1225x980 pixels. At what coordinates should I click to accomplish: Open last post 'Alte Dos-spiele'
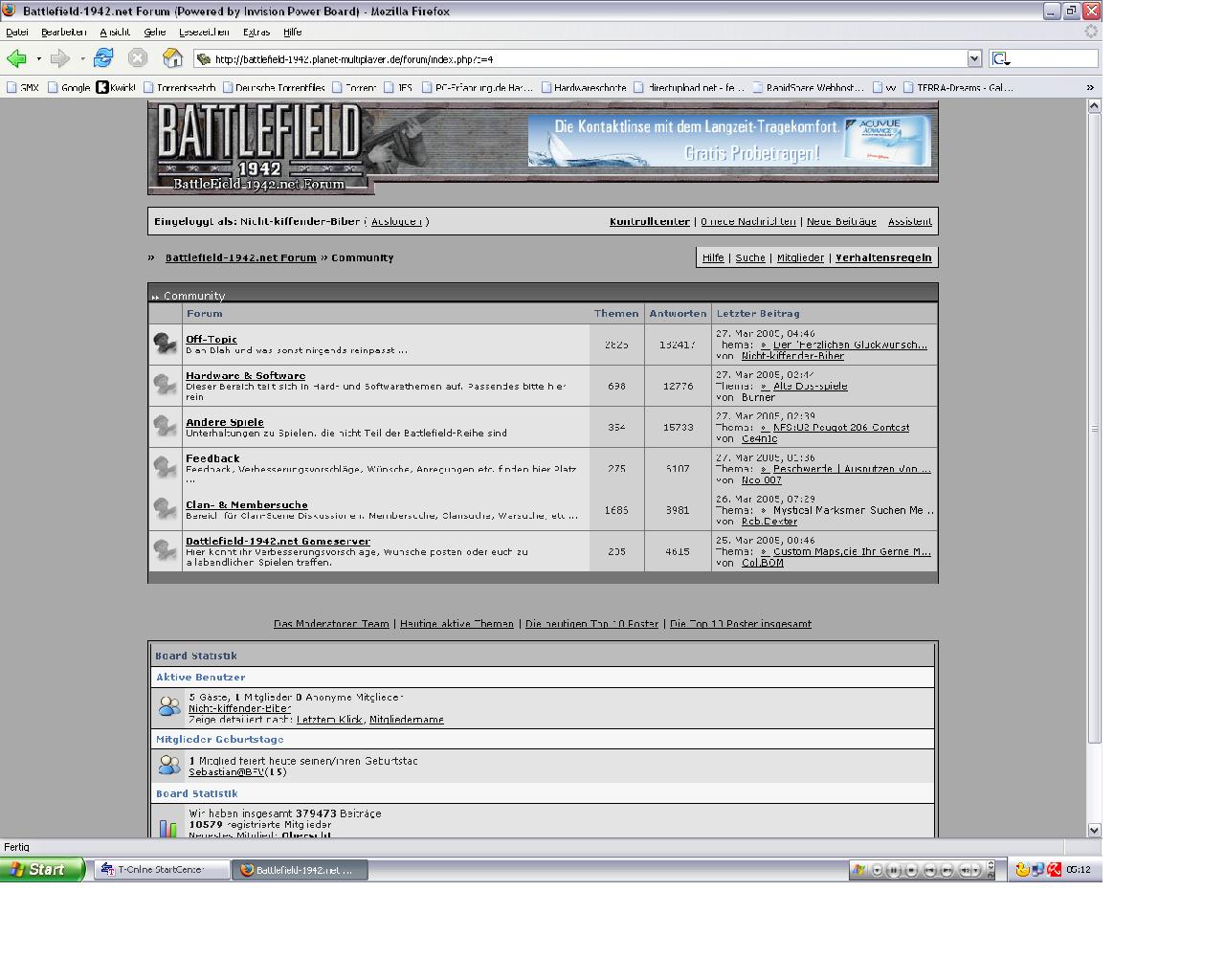[x=810, y=386]
